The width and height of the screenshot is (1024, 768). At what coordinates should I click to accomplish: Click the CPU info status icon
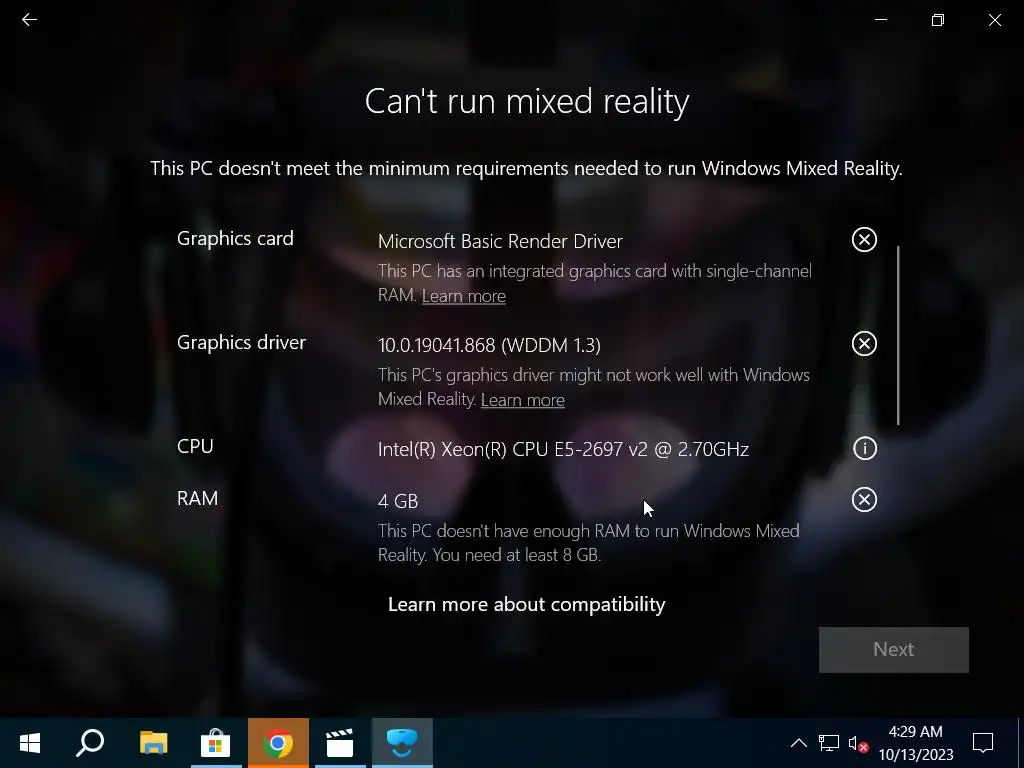click(x=865, y=448)
